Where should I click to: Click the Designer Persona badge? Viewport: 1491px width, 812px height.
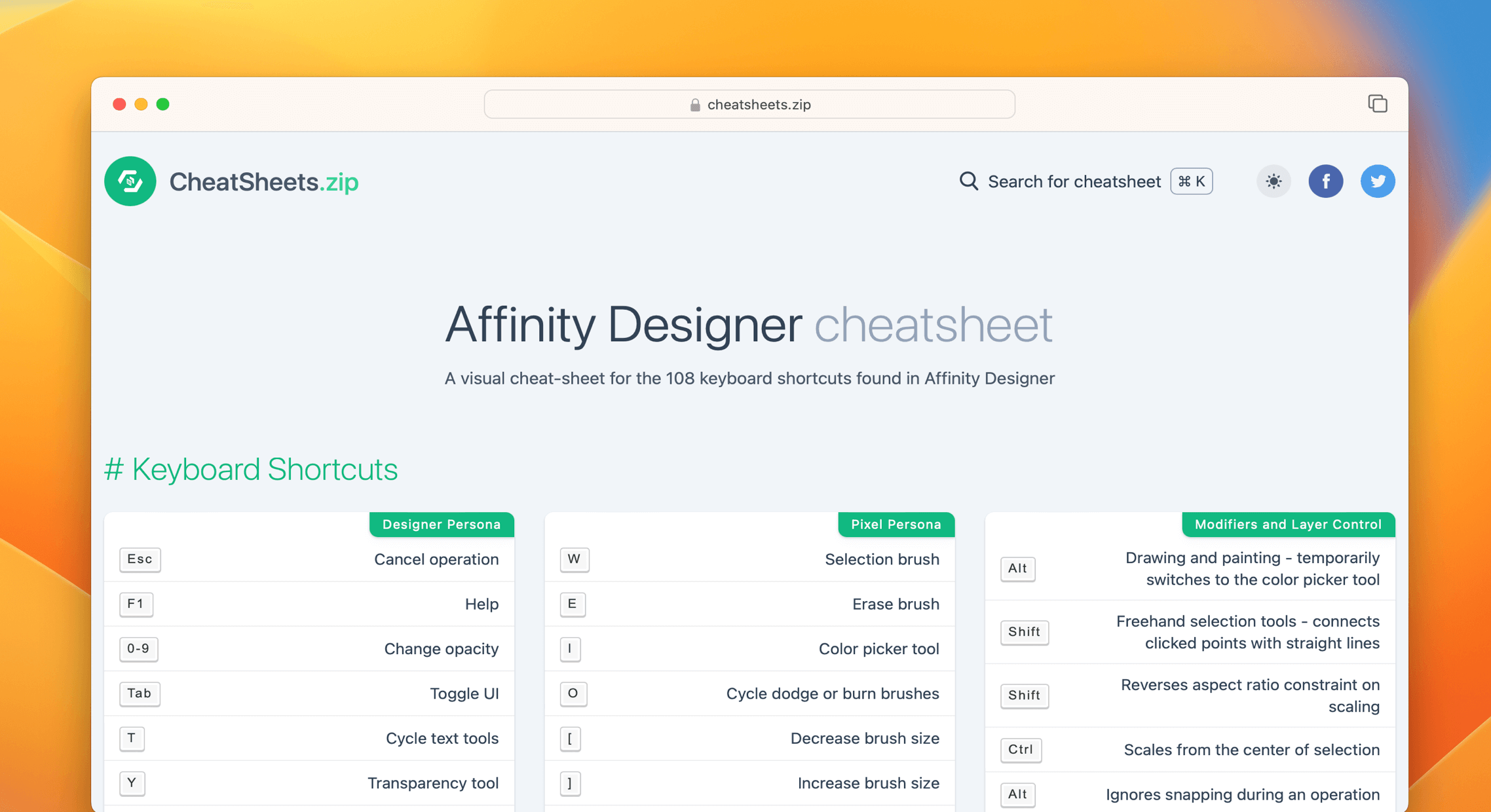(x=441, y=525)
